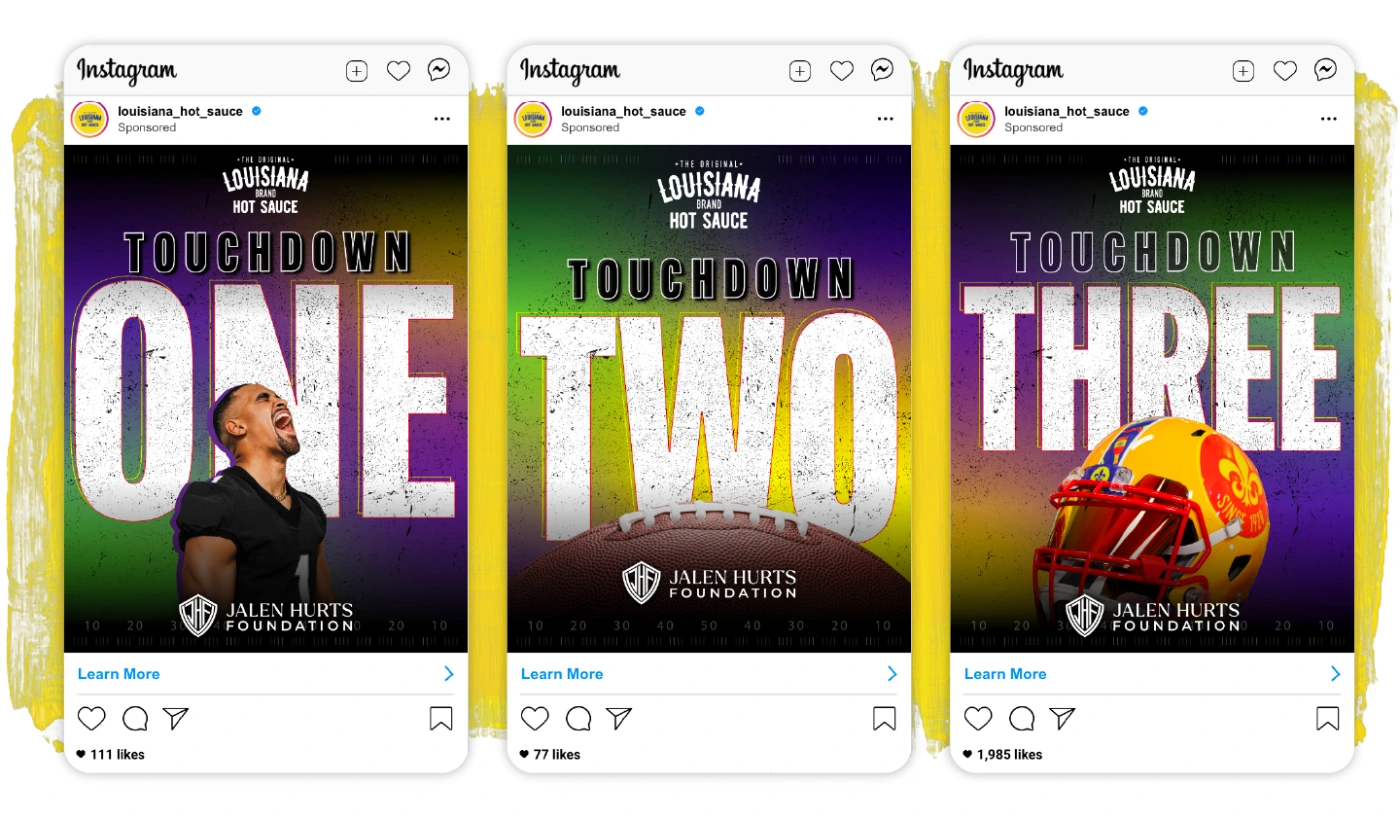Click the Instagram logo on the first card
Viewport: 1400px width, 819px height.
tap(127, 71)
